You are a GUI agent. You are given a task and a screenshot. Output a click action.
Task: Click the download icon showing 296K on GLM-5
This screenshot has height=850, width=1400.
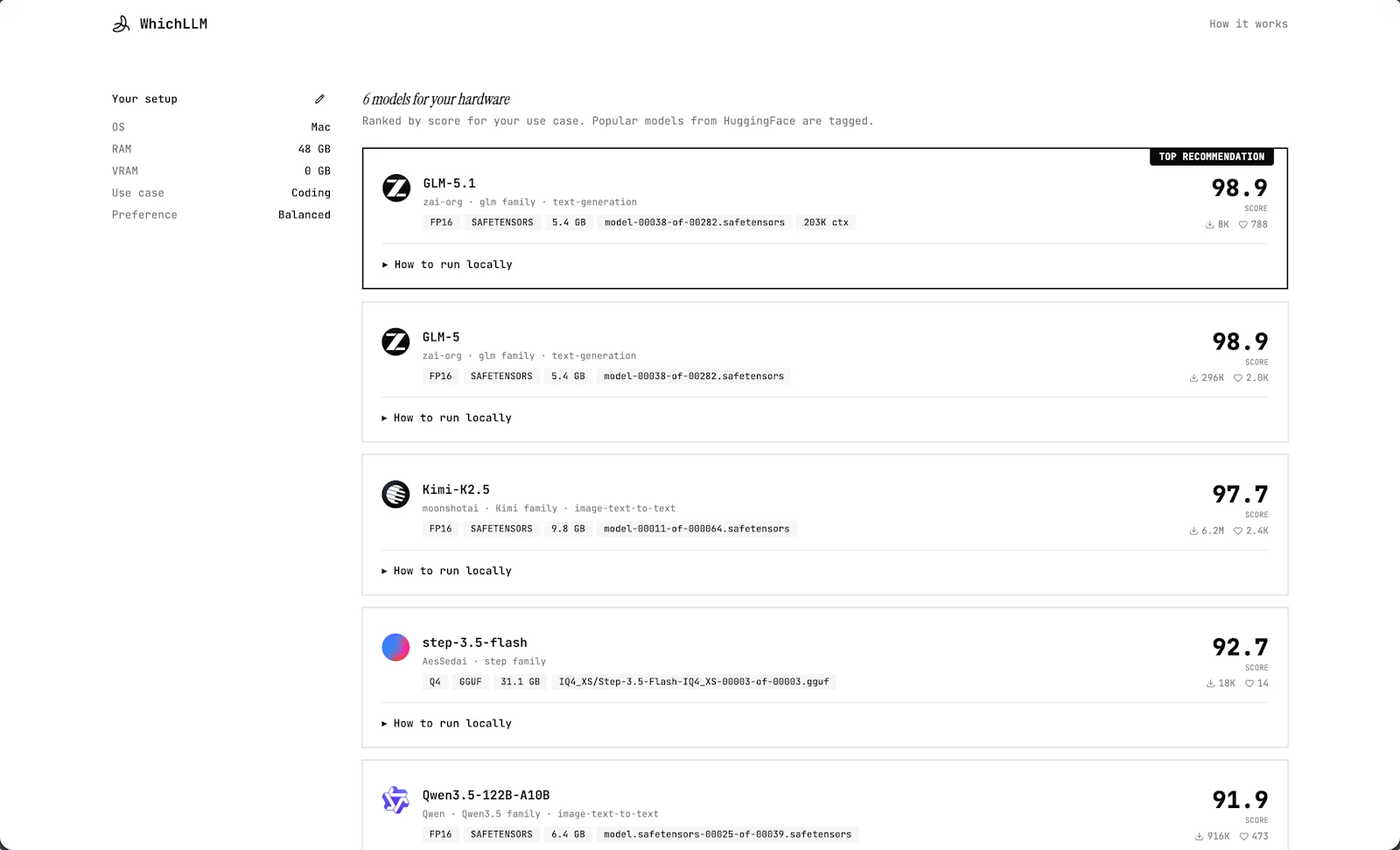(x=1192, y=378)
